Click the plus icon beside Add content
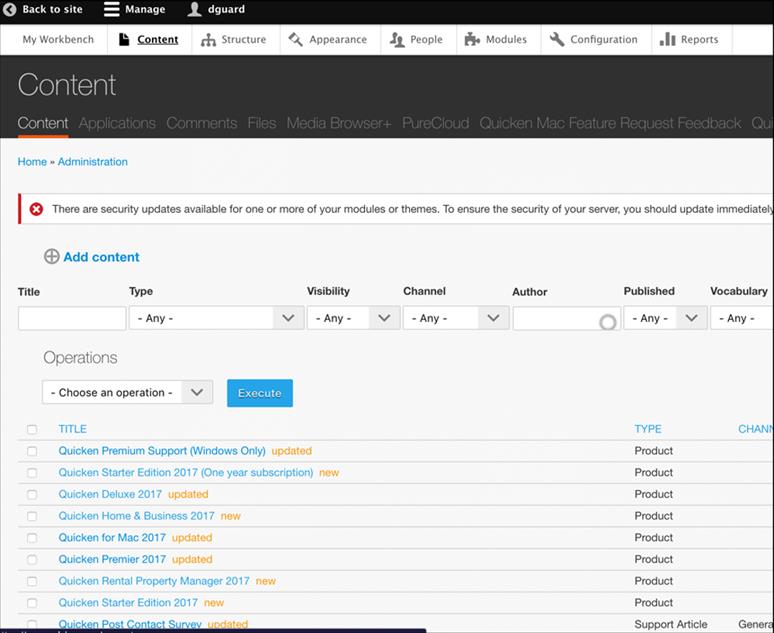 tap(51, 257)
